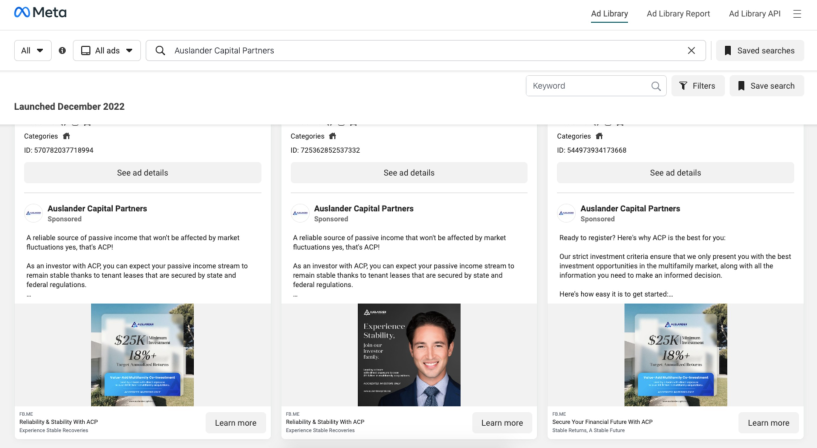Image resolution: width=817 pixels, height=448 pixels.
Task: Click Learn more on third ad
Action: click(x=768, y=423)
